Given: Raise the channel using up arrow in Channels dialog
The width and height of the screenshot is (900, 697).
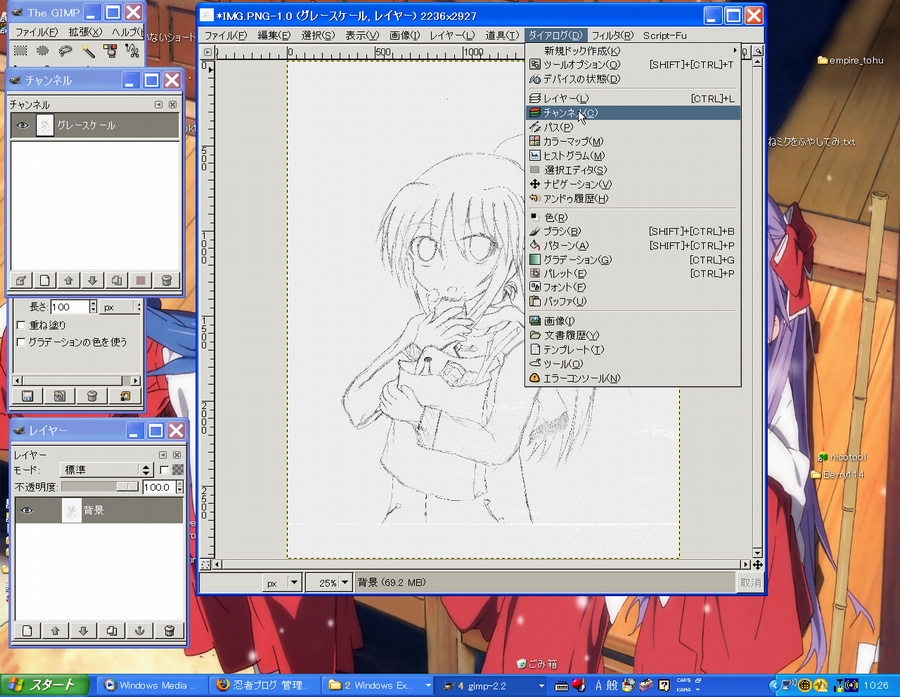Looking at the screenshot, I should 69,280.
